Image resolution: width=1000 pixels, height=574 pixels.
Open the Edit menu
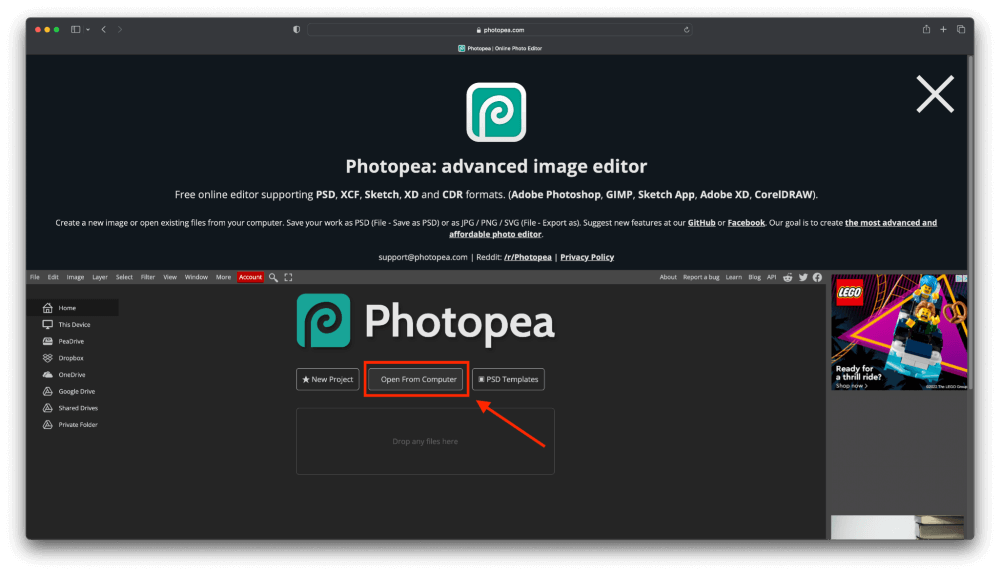click(x=53, y=277)
